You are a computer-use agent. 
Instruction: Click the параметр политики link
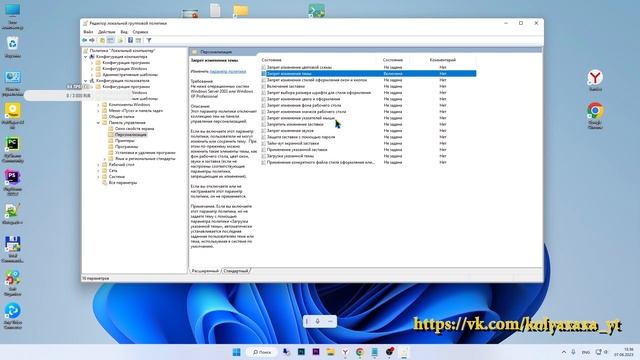pos(228,71)
